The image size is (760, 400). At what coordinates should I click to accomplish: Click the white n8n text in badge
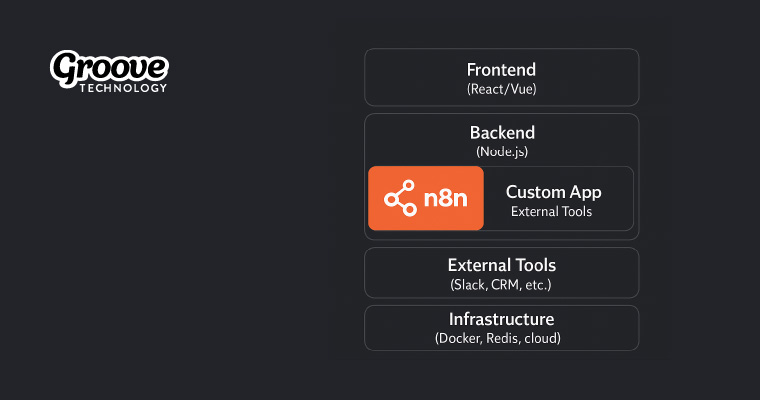tap(444, 198)
